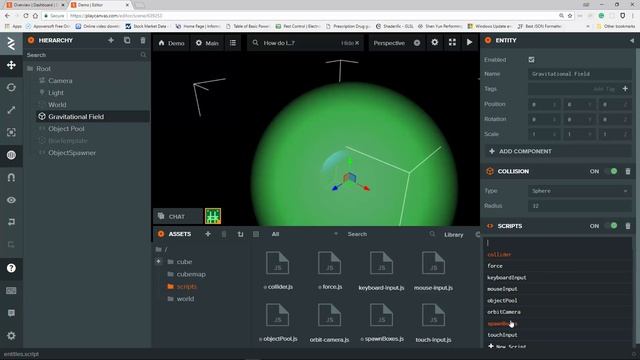Select the Resize element tool
The height and width of the screenshot is (360, 640).
[11, 132]
